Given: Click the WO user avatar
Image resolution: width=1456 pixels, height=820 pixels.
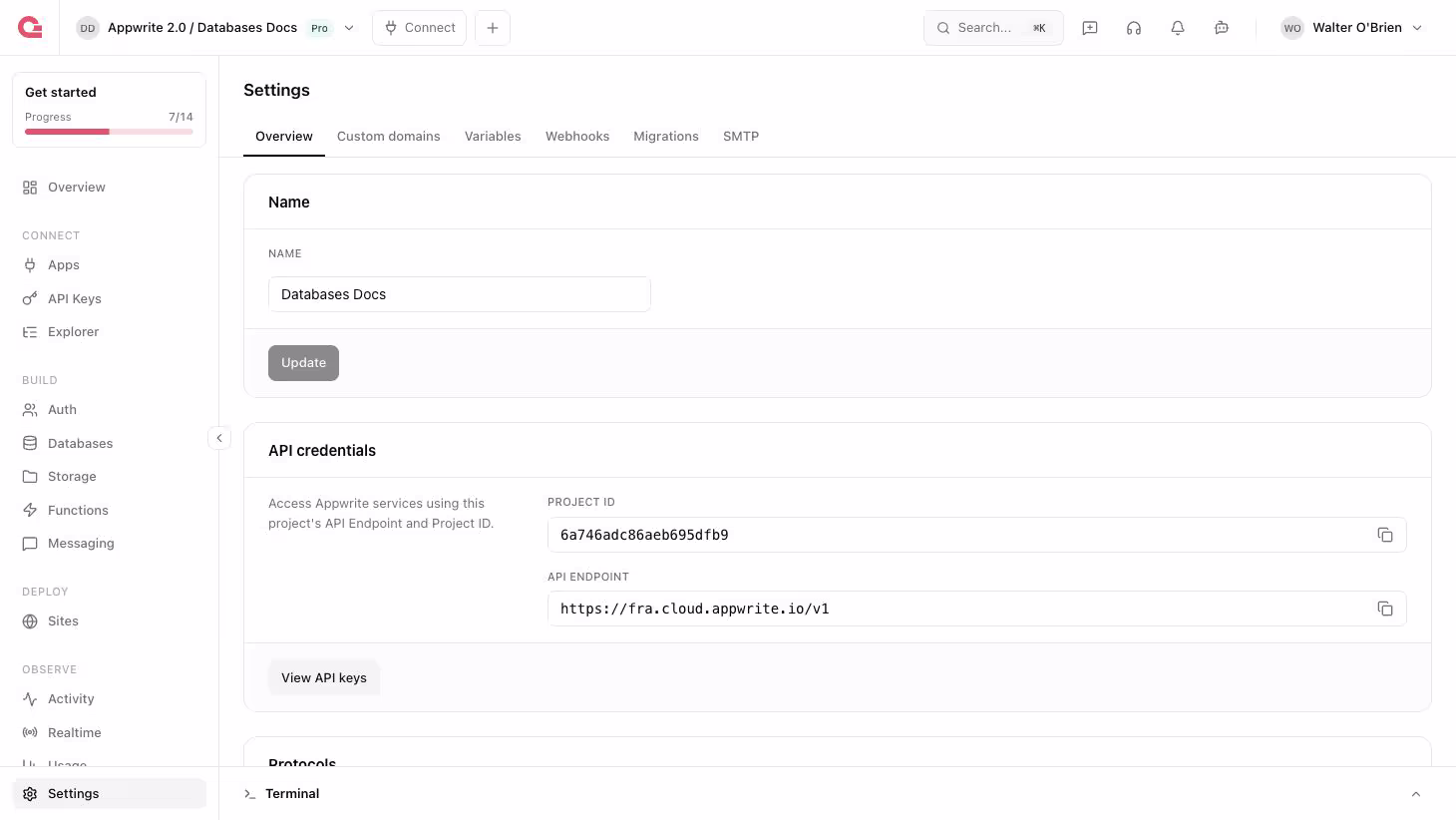Looking at the screenshot, I should [x=1292, y=28].
